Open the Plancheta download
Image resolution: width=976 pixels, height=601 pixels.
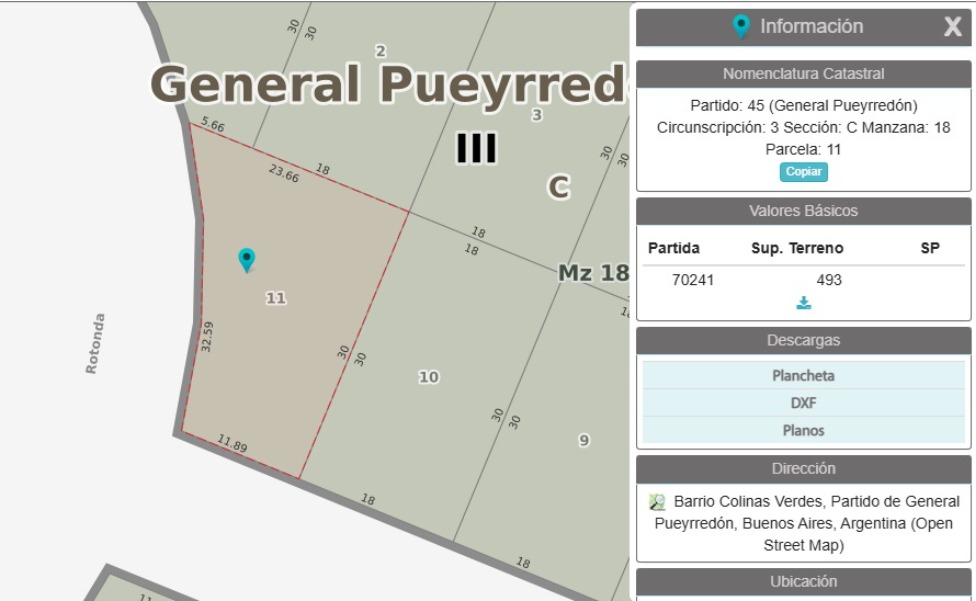[803, 376]
